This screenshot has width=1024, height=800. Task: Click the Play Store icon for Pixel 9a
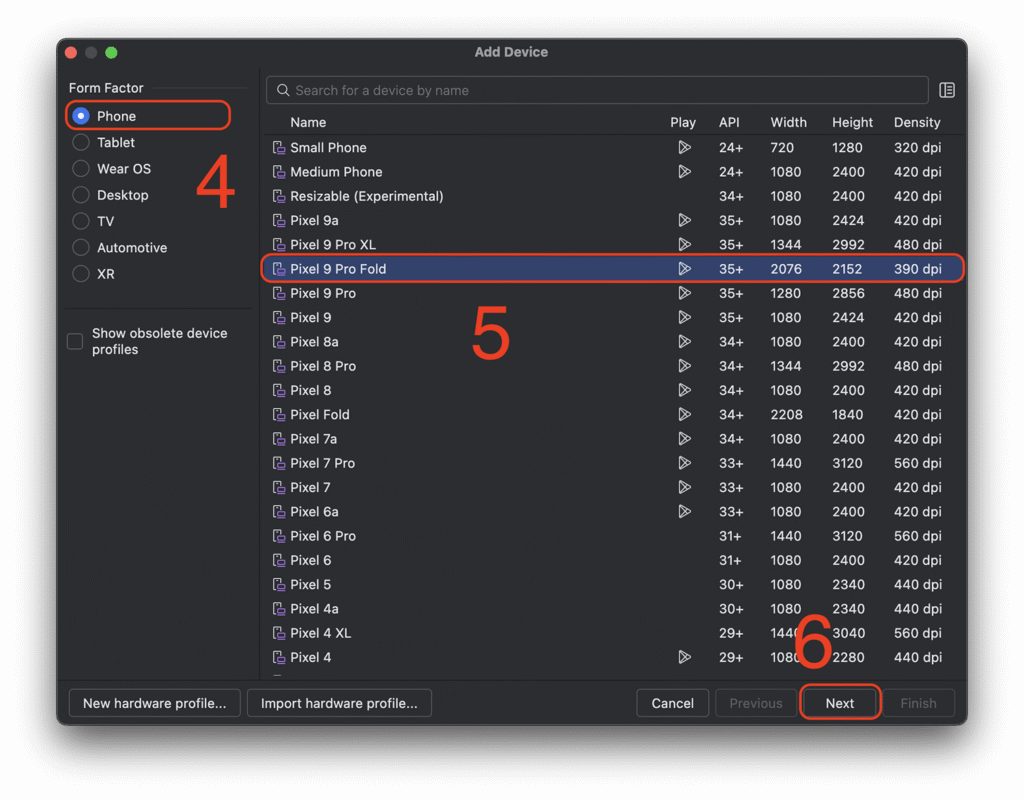pos(684,220)
